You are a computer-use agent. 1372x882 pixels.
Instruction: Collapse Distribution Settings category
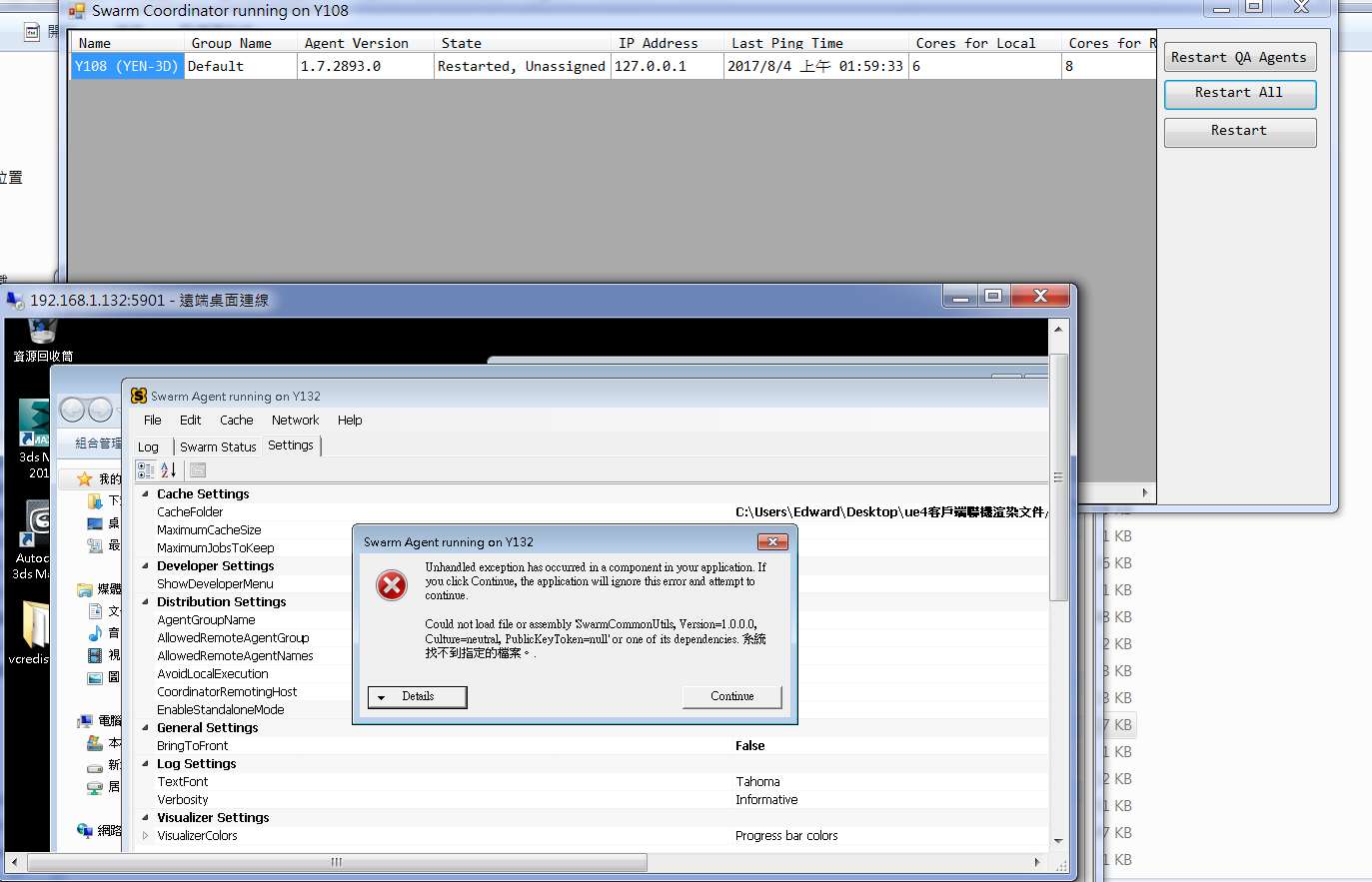(145, 602)
